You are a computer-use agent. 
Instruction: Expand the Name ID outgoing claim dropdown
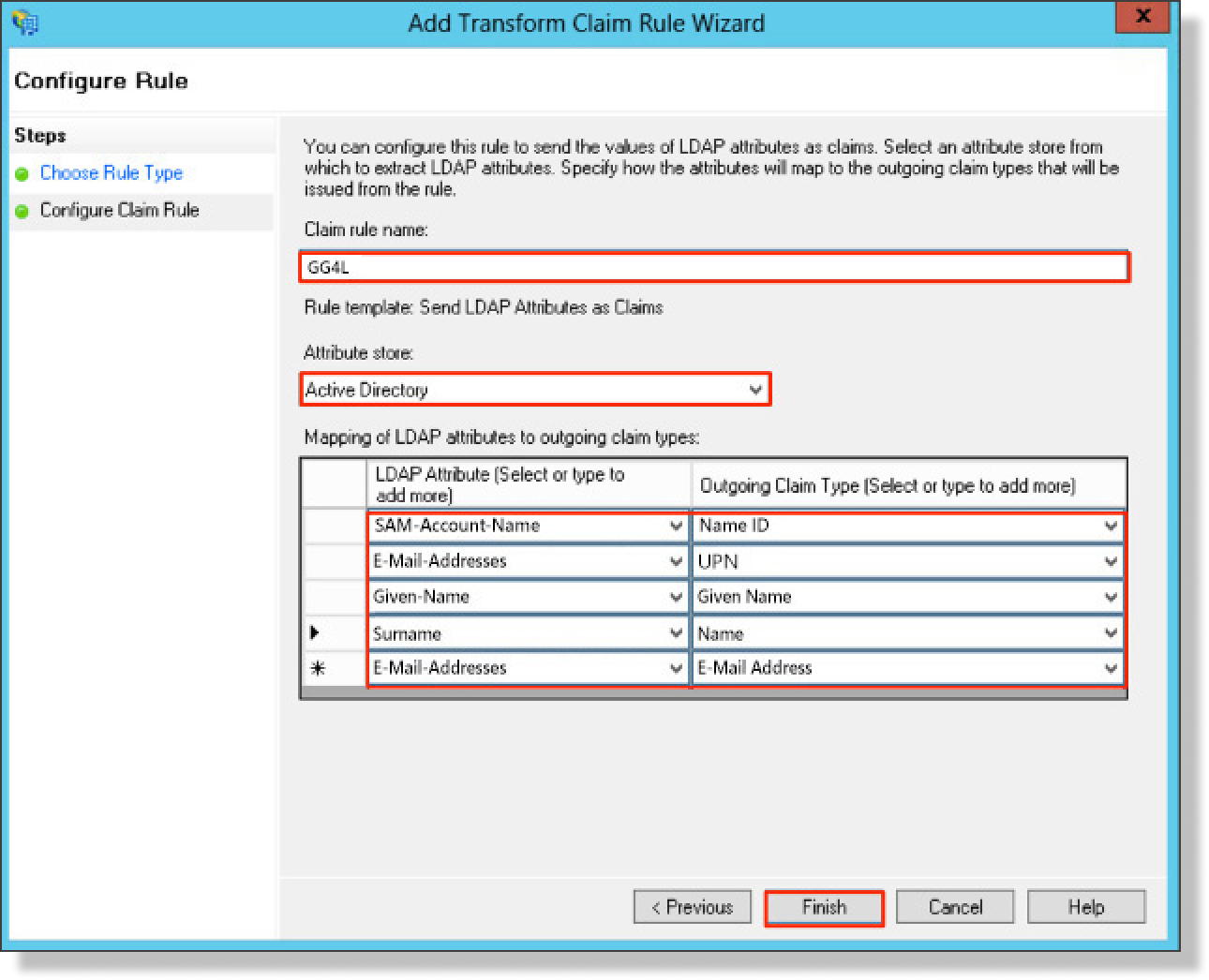(x=1111, y=527)
